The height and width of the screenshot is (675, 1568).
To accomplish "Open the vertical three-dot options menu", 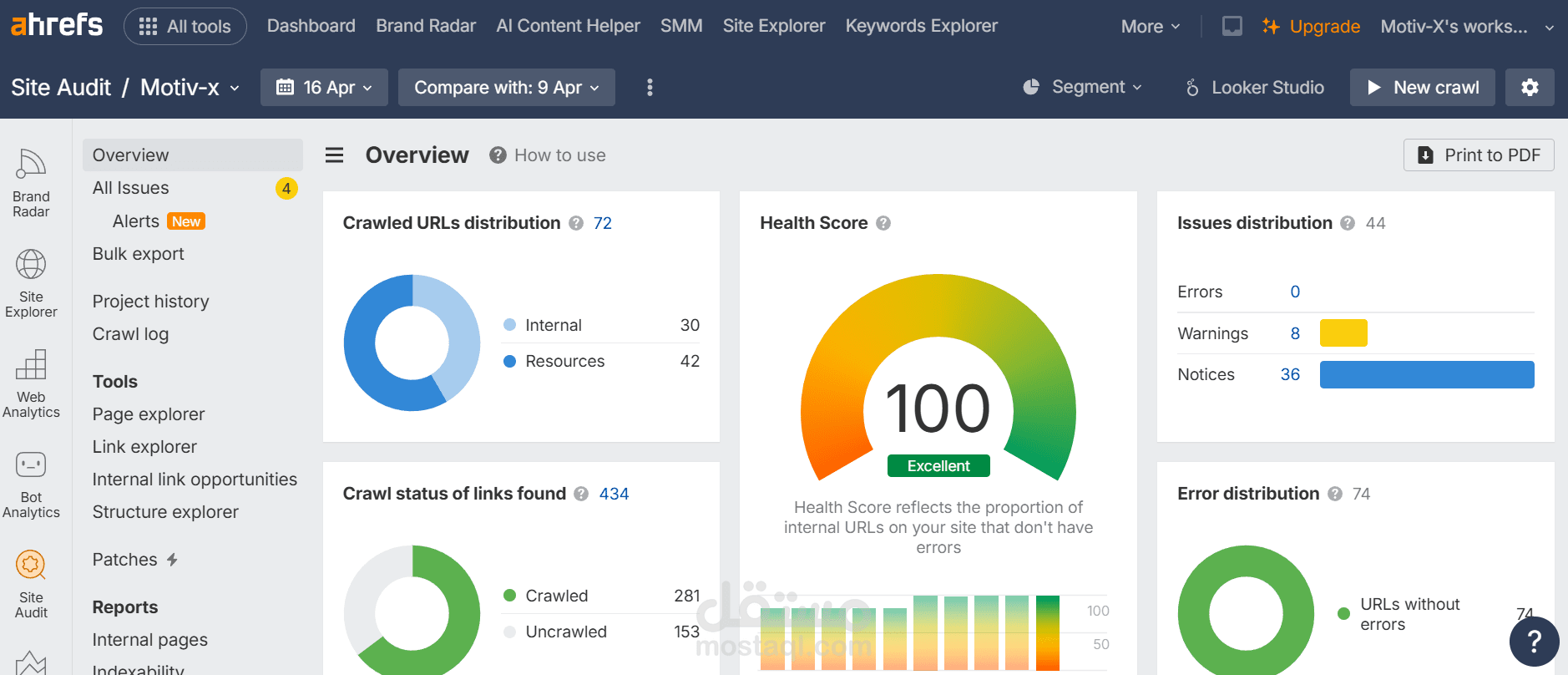I will [650, 87].
